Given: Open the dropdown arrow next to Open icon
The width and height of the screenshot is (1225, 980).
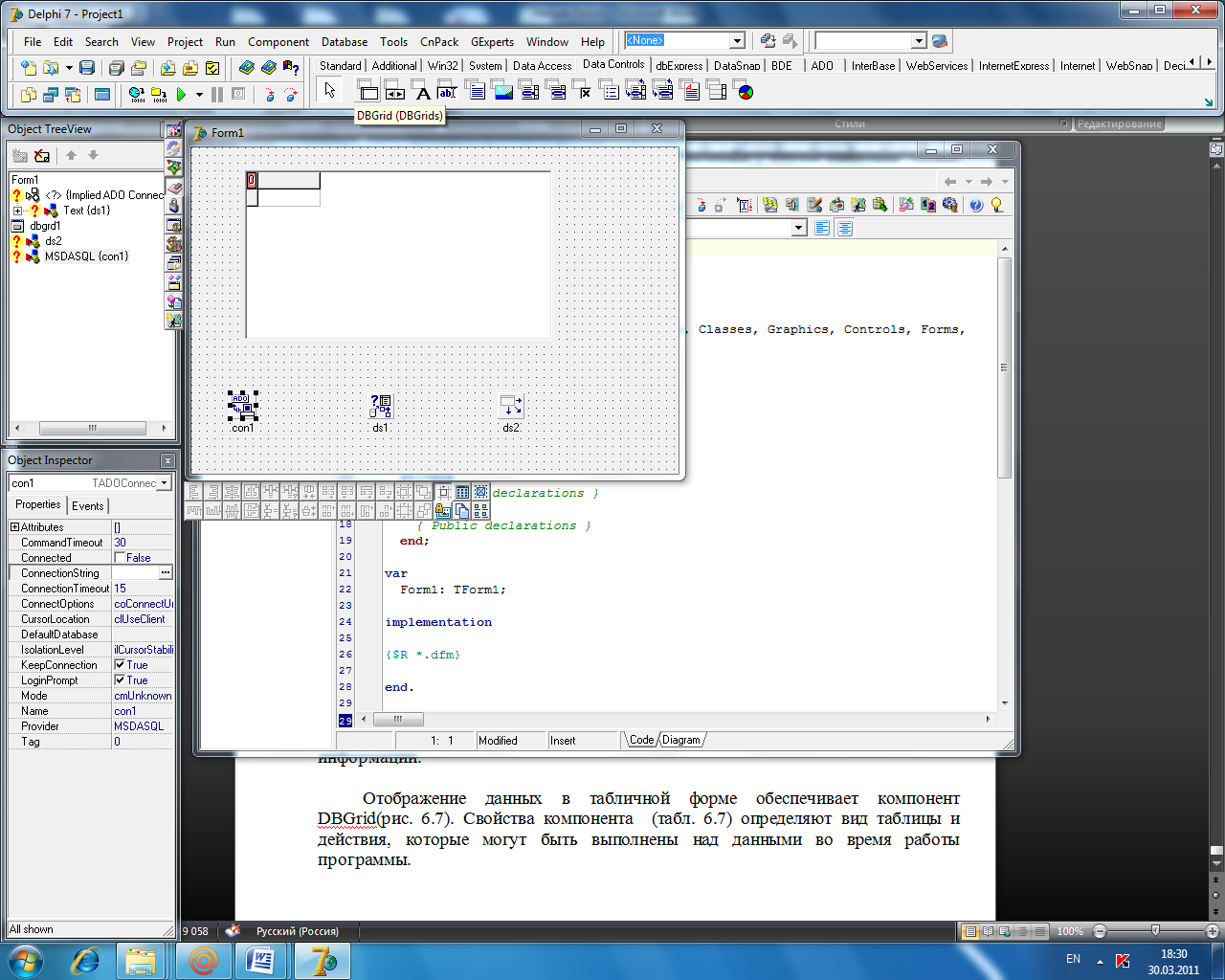Looking at the screenshot, I should 69,68.
